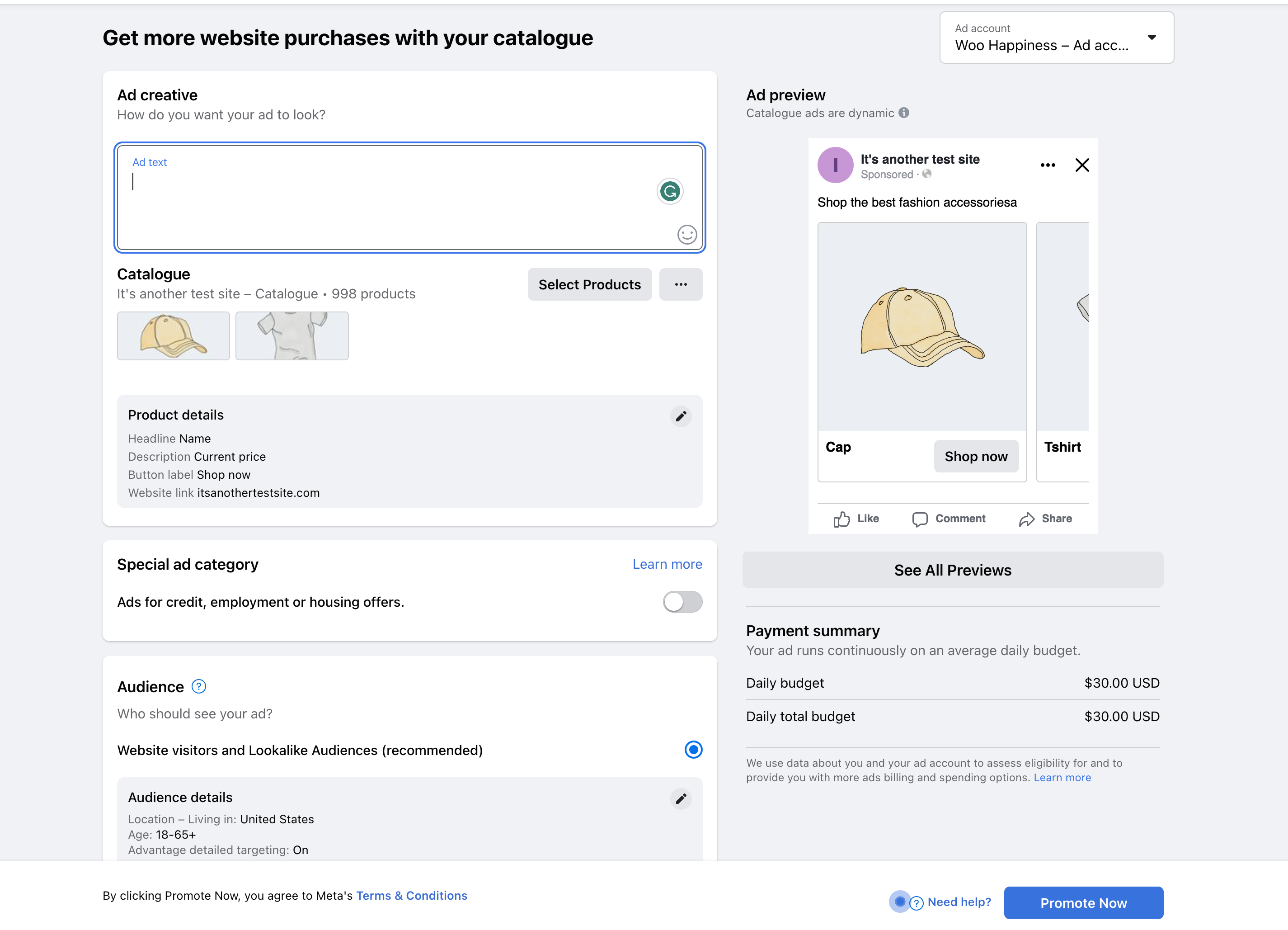
Task: Select the Cap product thumbnail in the catalogue
Action: (173, 336)
